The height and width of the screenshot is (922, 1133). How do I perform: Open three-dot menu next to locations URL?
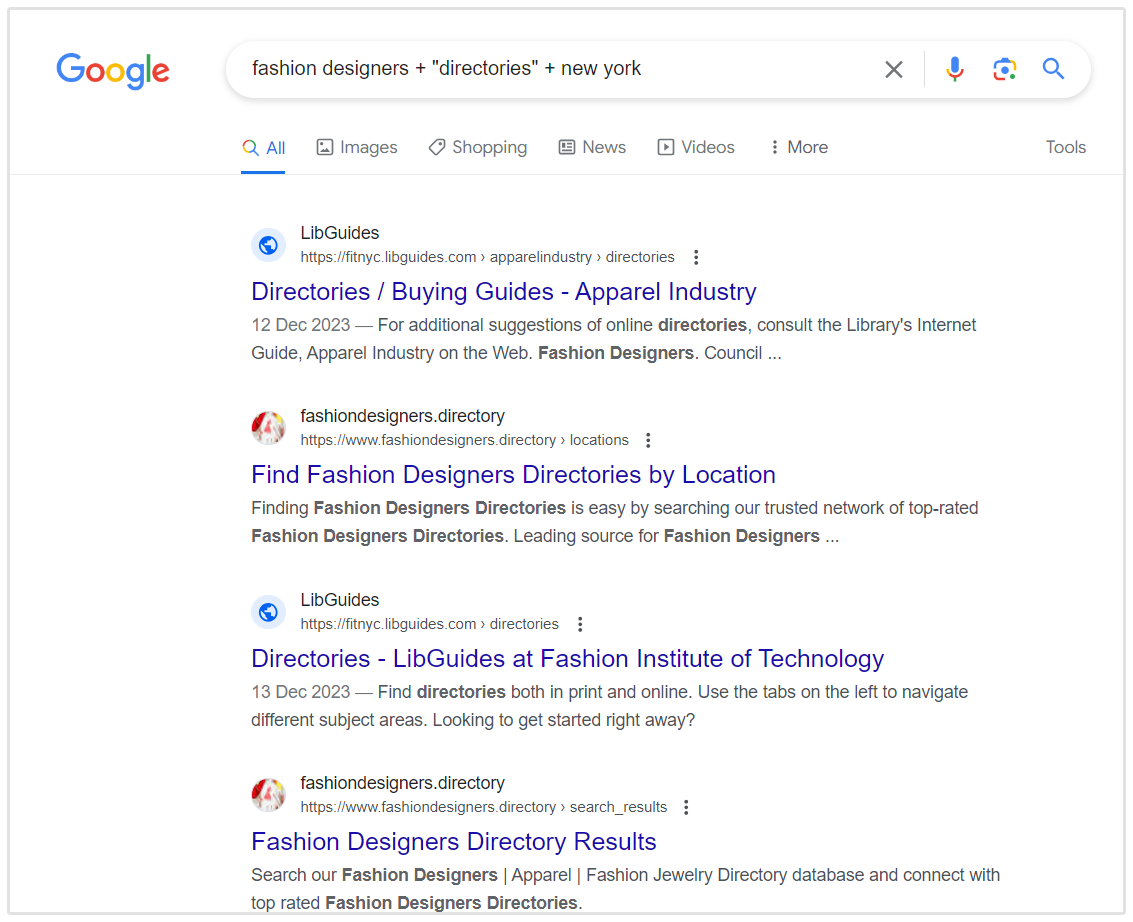[x=648, y=440]
